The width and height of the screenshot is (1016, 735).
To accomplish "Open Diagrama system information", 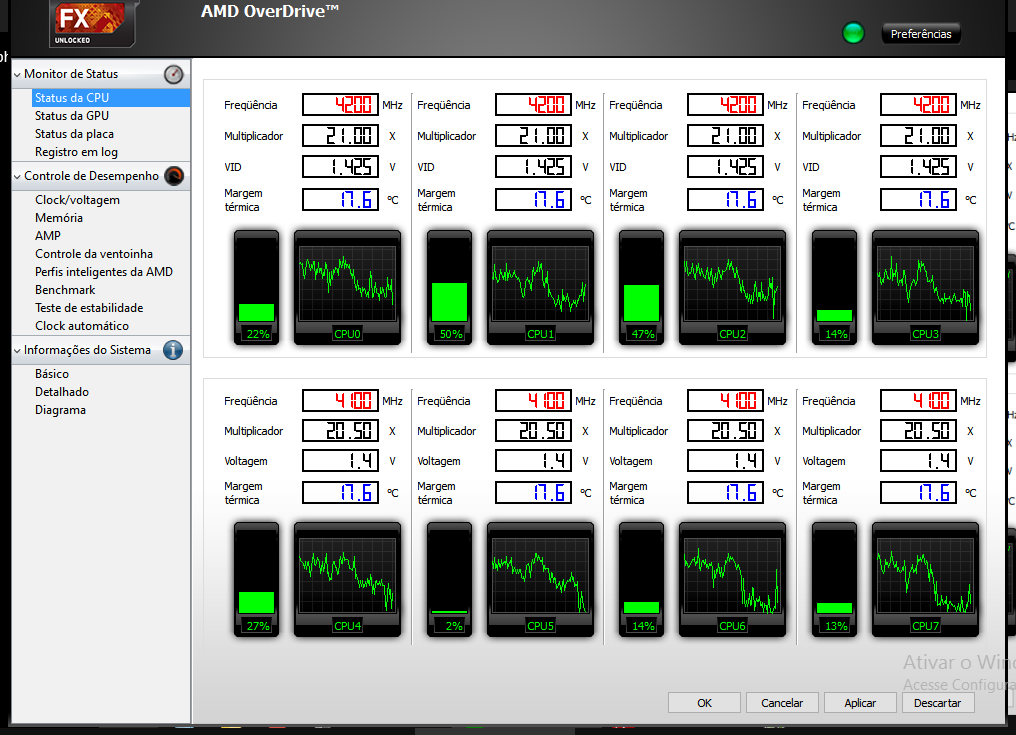I will click(x=60, y=410).
